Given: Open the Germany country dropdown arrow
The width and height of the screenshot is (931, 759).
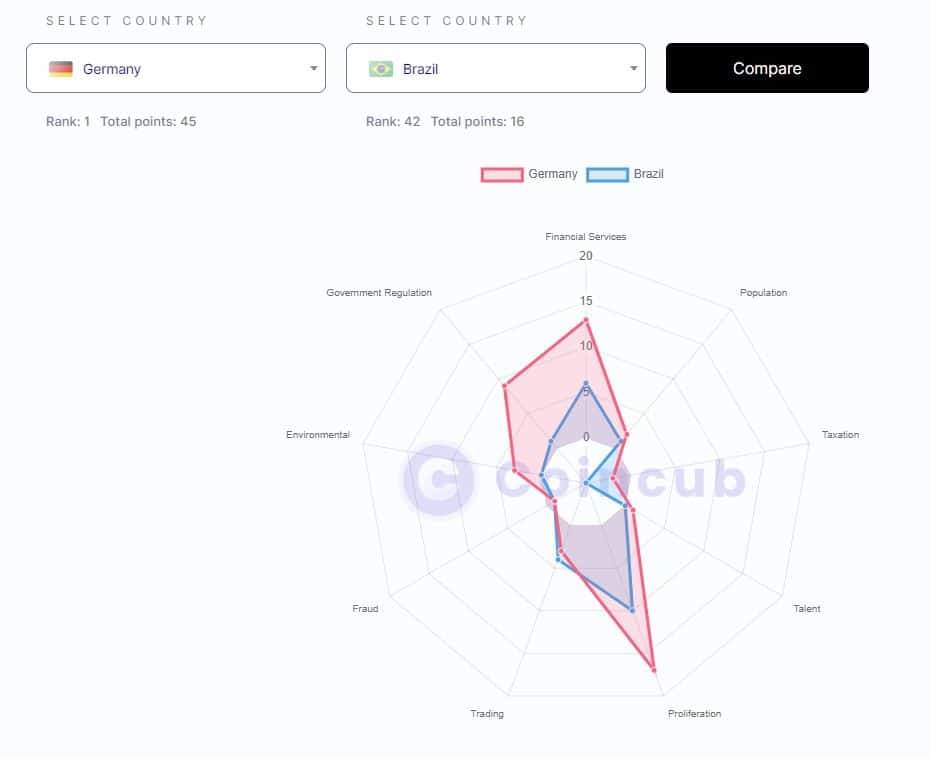Looking at the screenshot, I should click(x=314, y=68).
